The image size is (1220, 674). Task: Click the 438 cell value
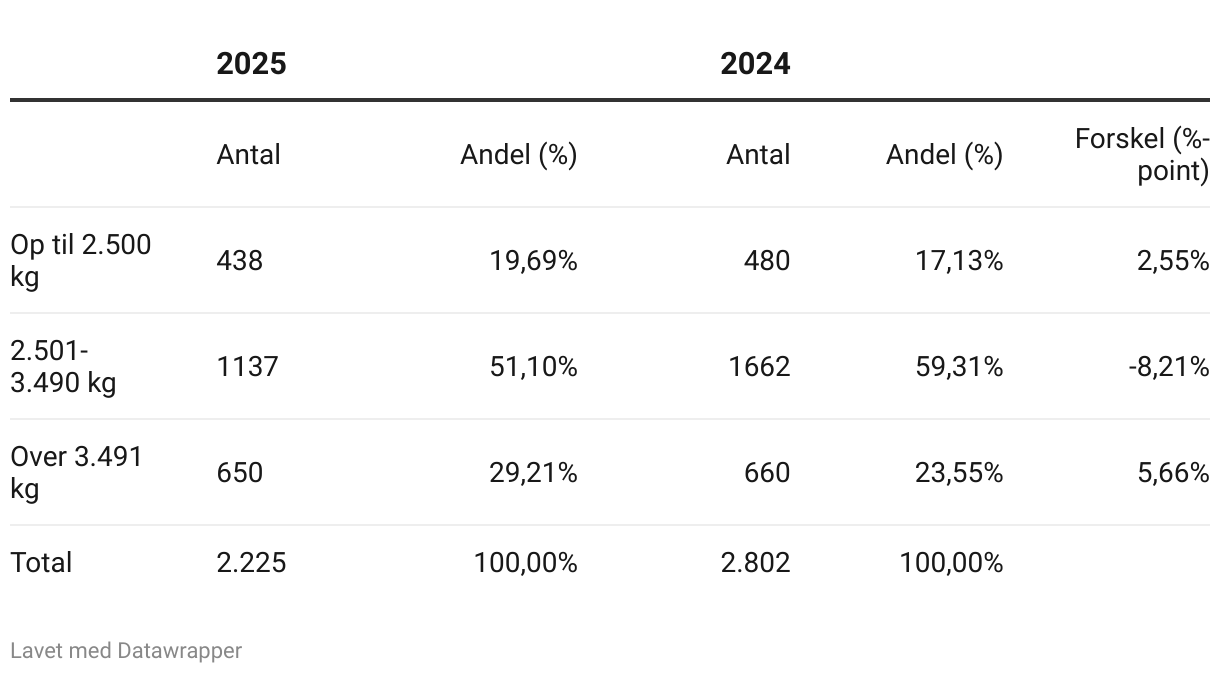point(240,260)
